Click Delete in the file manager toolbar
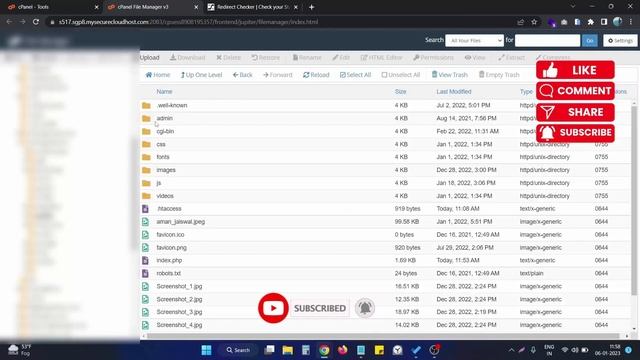This screenshot has width=640, height=360. (229, 58)
